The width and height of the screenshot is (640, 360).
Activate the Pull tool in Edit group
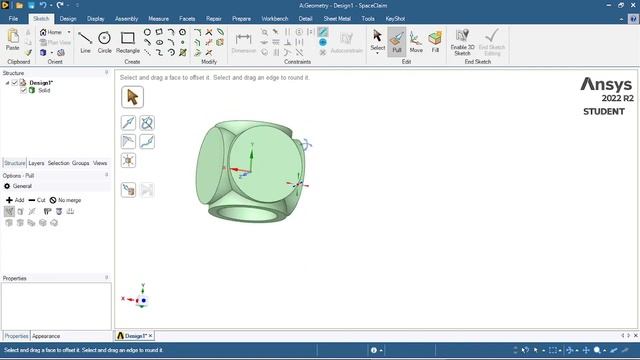coord(397,42)
